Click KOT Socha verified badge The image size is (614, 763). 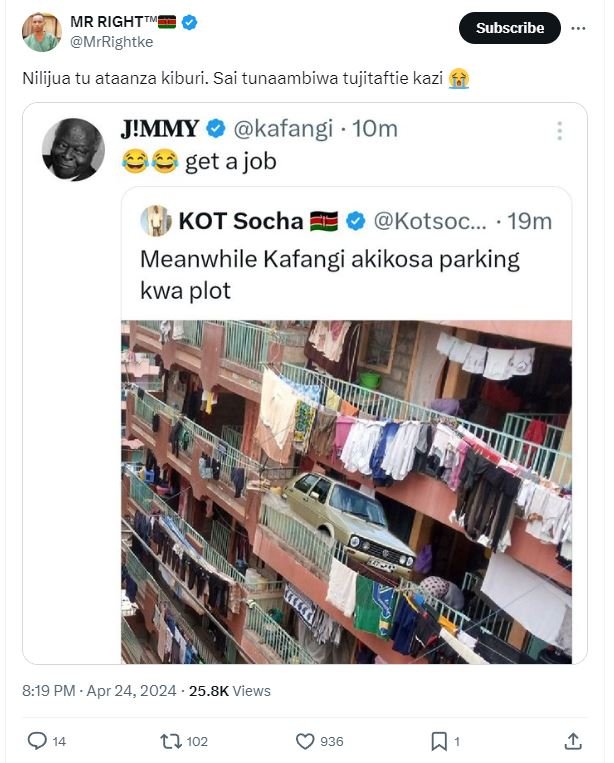coord(355,221)
